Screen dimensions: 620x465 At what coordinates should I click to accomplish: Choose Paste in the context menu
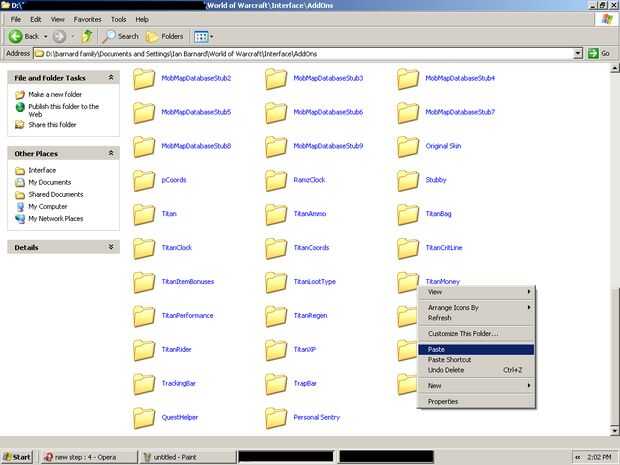tap(476, 350)
